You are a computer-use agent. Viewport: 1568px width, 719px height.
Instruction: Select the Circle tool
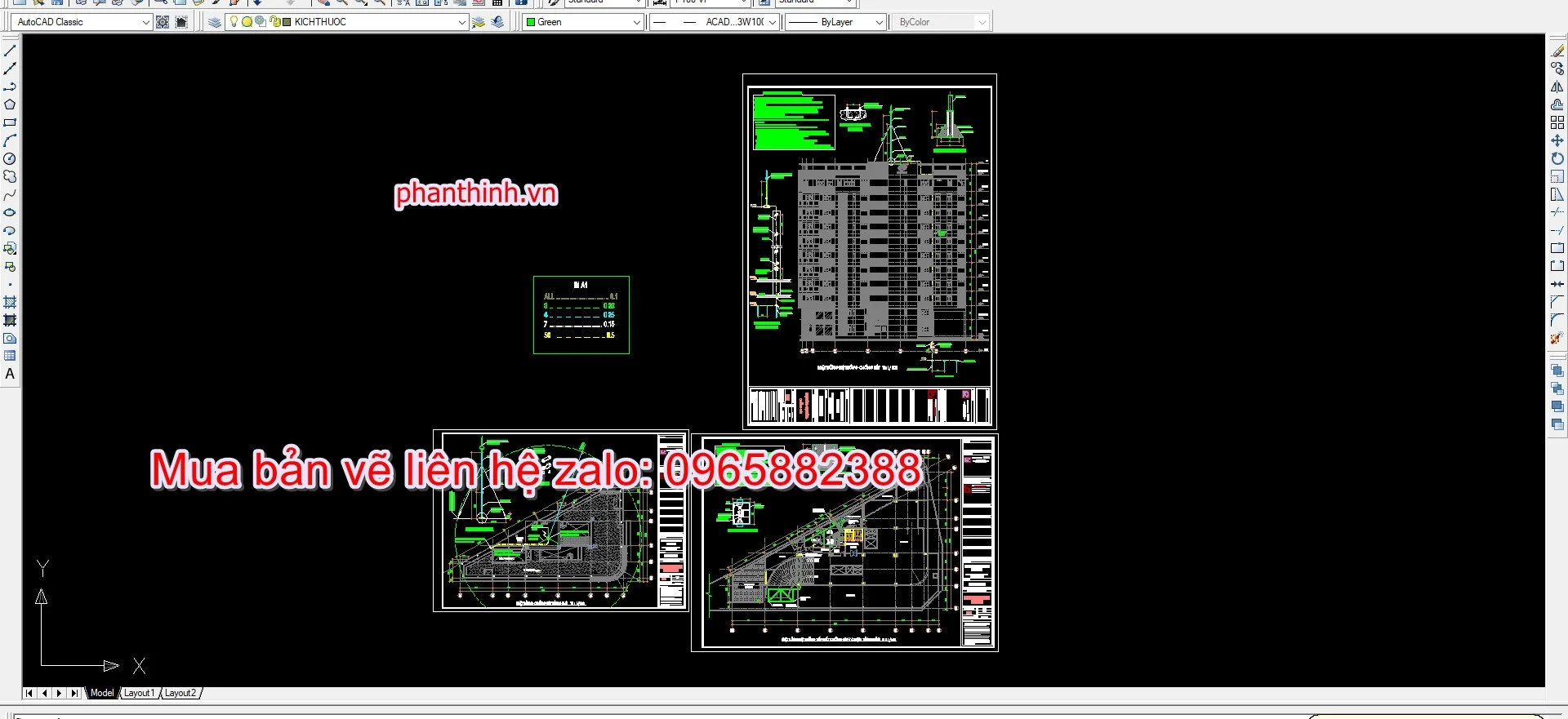coord(10,158)
